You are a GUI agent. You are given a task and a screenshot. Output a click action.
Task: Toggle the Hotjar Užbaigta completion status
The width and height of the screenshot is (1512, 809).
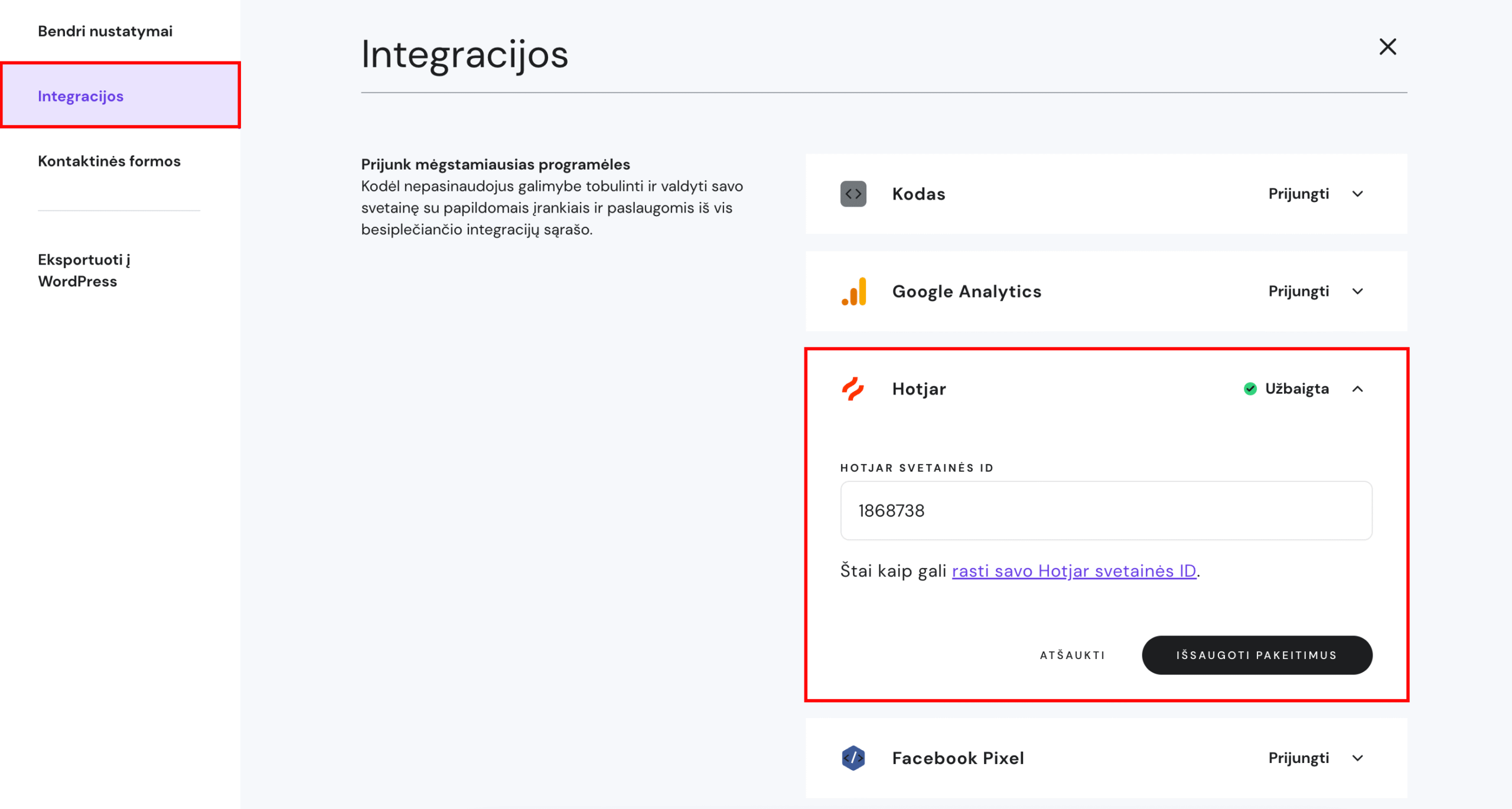(x=1285, y=389)
